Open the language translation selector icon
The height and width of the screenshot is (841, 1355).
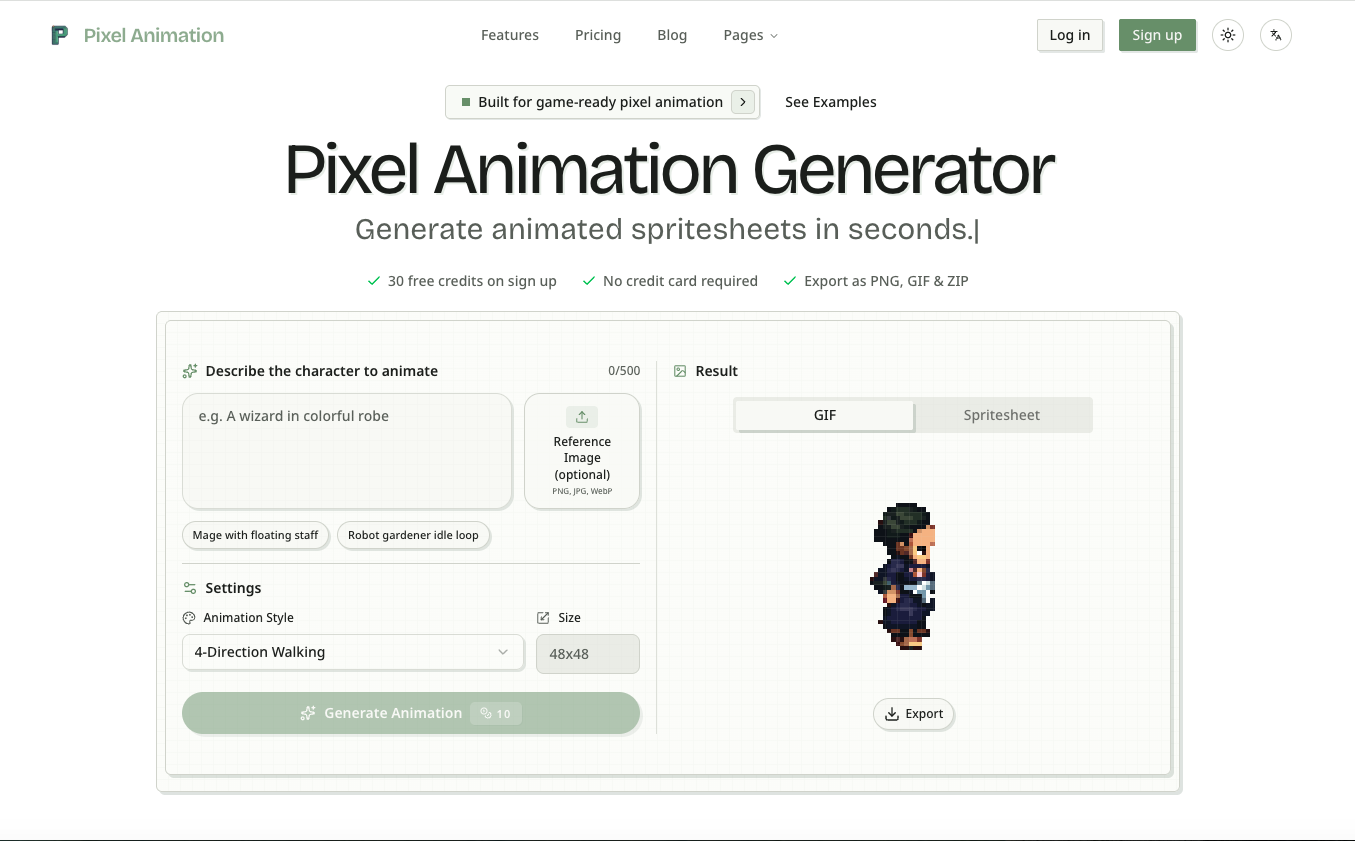tap(1276, 35)
